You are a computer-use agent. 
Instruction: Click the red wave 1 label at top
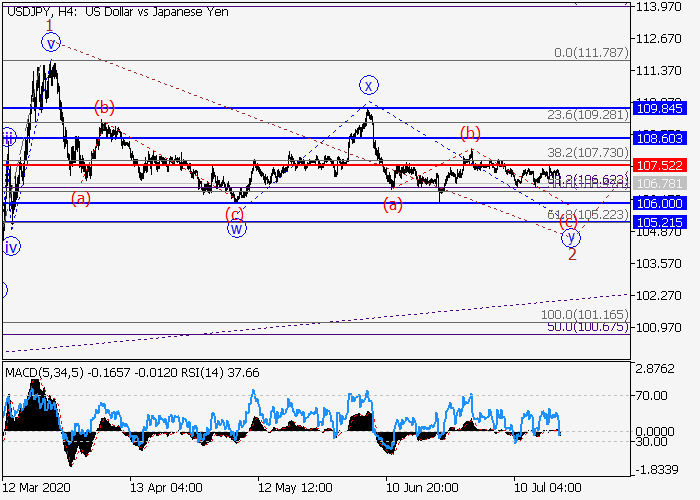[48, 24]
